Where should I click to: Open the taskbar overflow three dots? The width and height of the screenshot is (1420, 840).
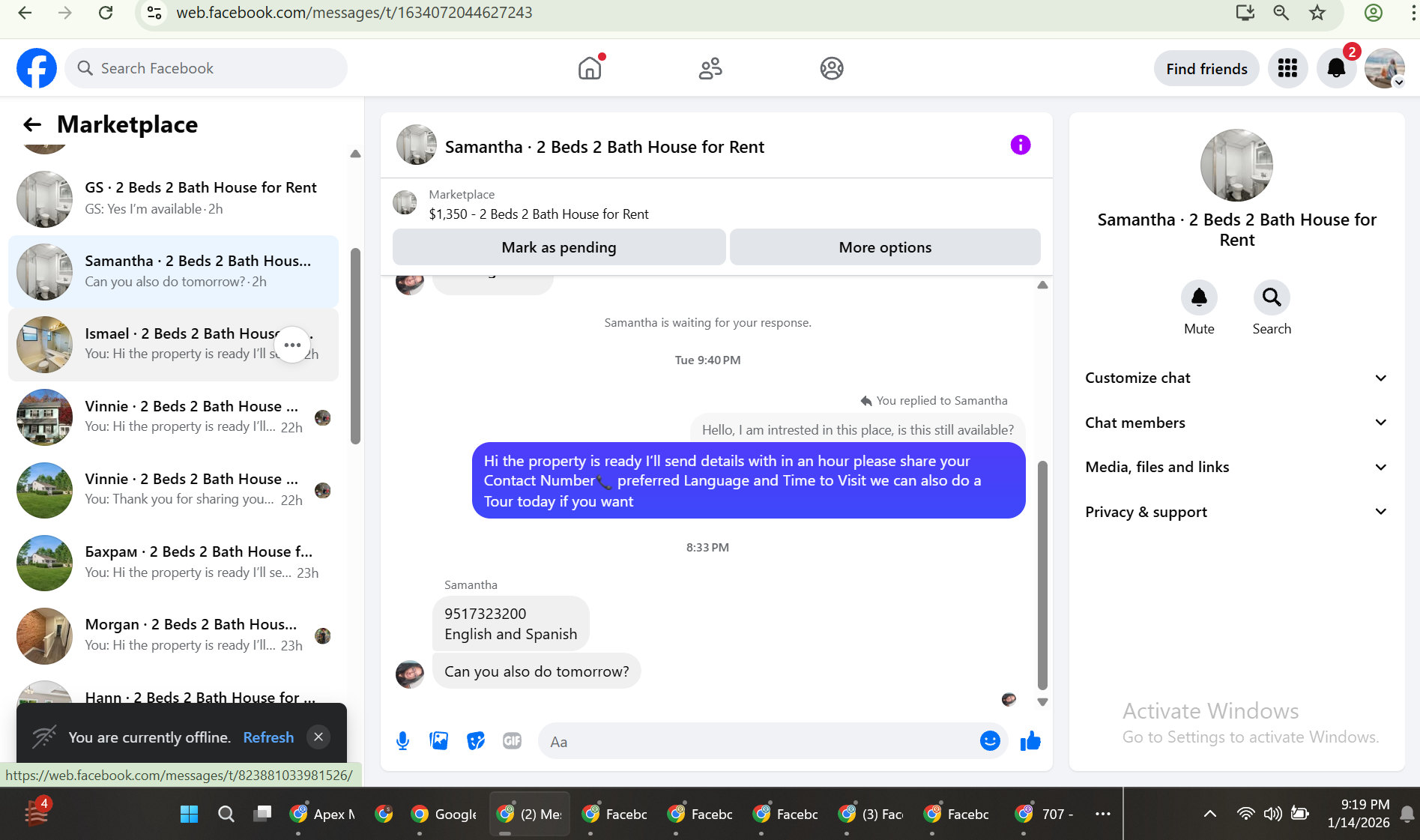1103,814
